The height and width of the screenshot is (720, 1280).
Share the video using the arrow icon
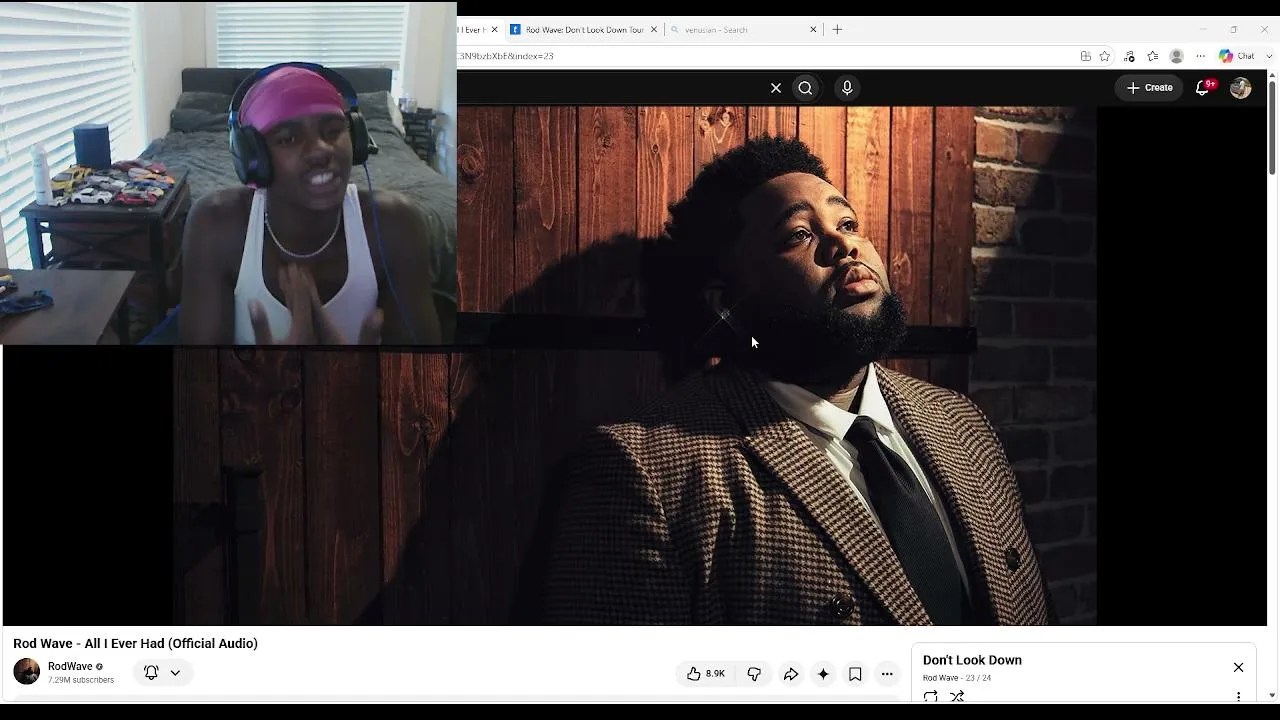pos(791,674)
